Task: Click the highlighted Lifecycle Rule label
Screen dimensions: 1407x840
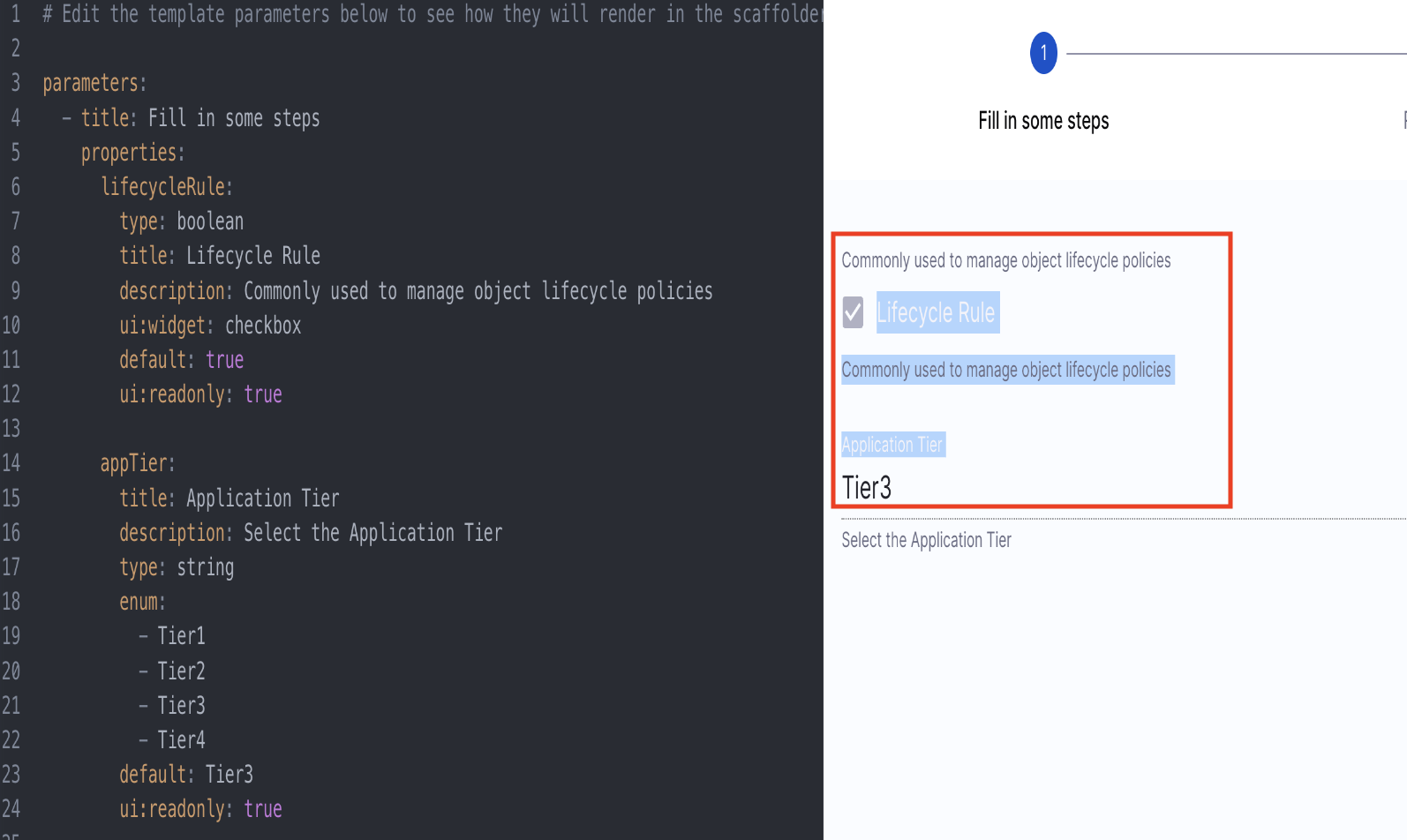Action: click(x=937, y=313)
